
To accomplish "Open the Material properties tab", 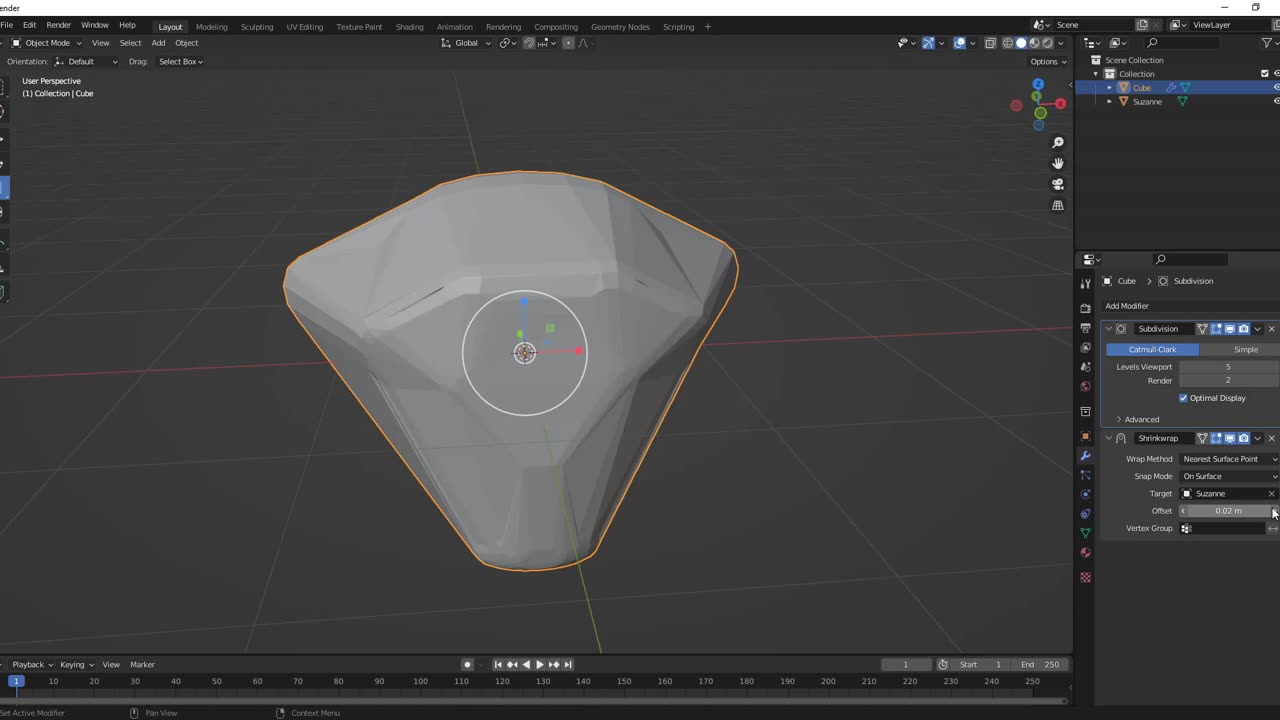I will coord(1086,553).
